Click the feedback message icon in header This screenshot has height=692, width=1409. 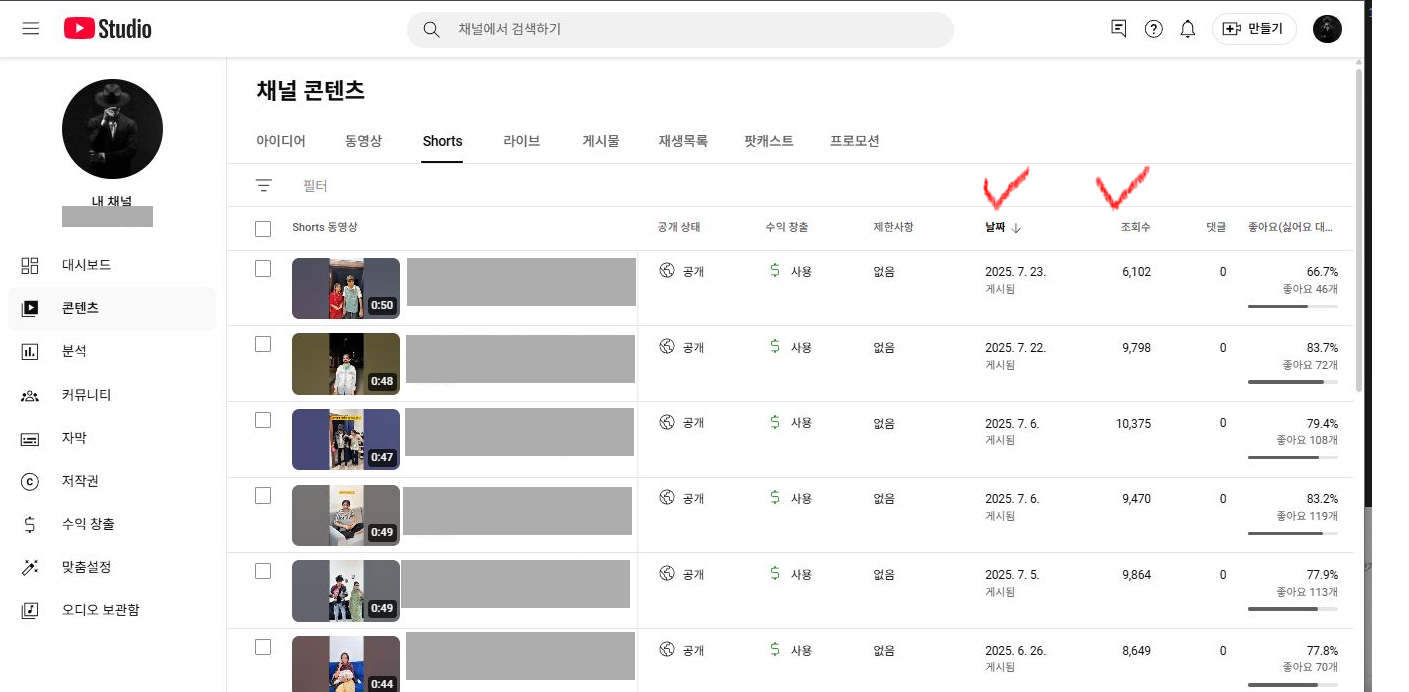tap(1119, 29)
